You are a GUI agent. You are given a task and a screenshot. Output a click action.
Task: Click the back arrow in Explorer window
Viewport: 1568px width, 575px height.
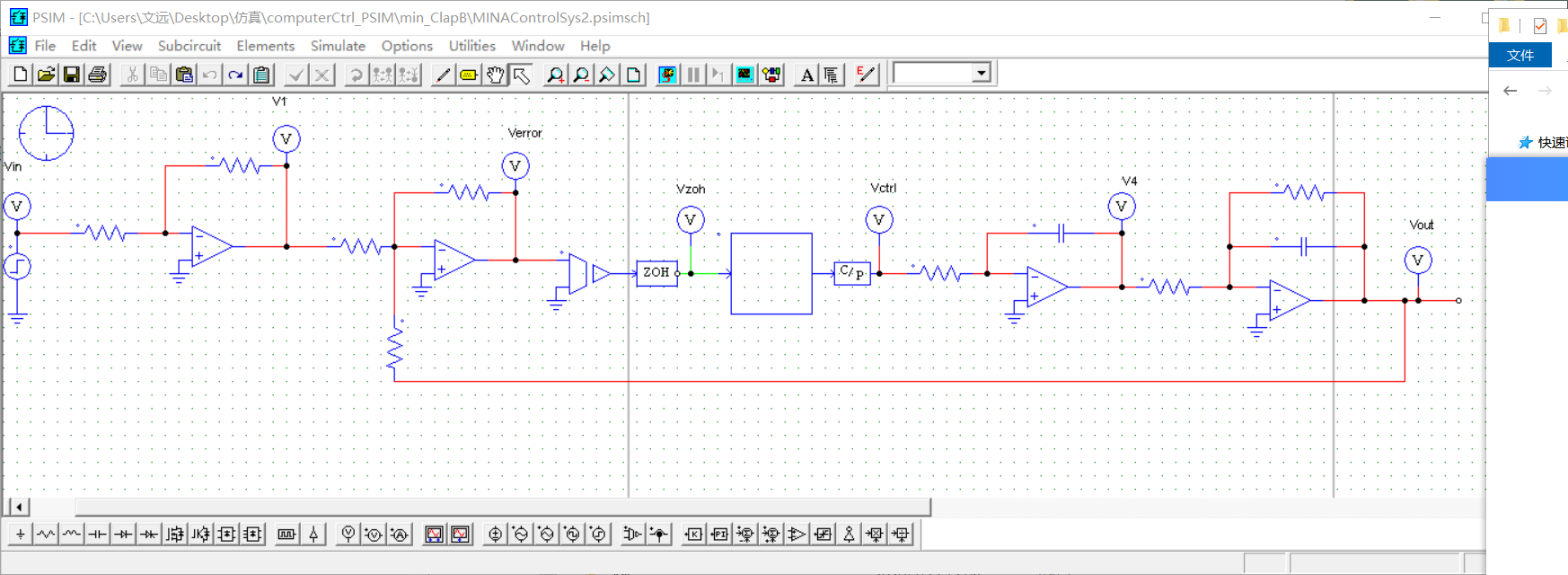[1511, 91]
